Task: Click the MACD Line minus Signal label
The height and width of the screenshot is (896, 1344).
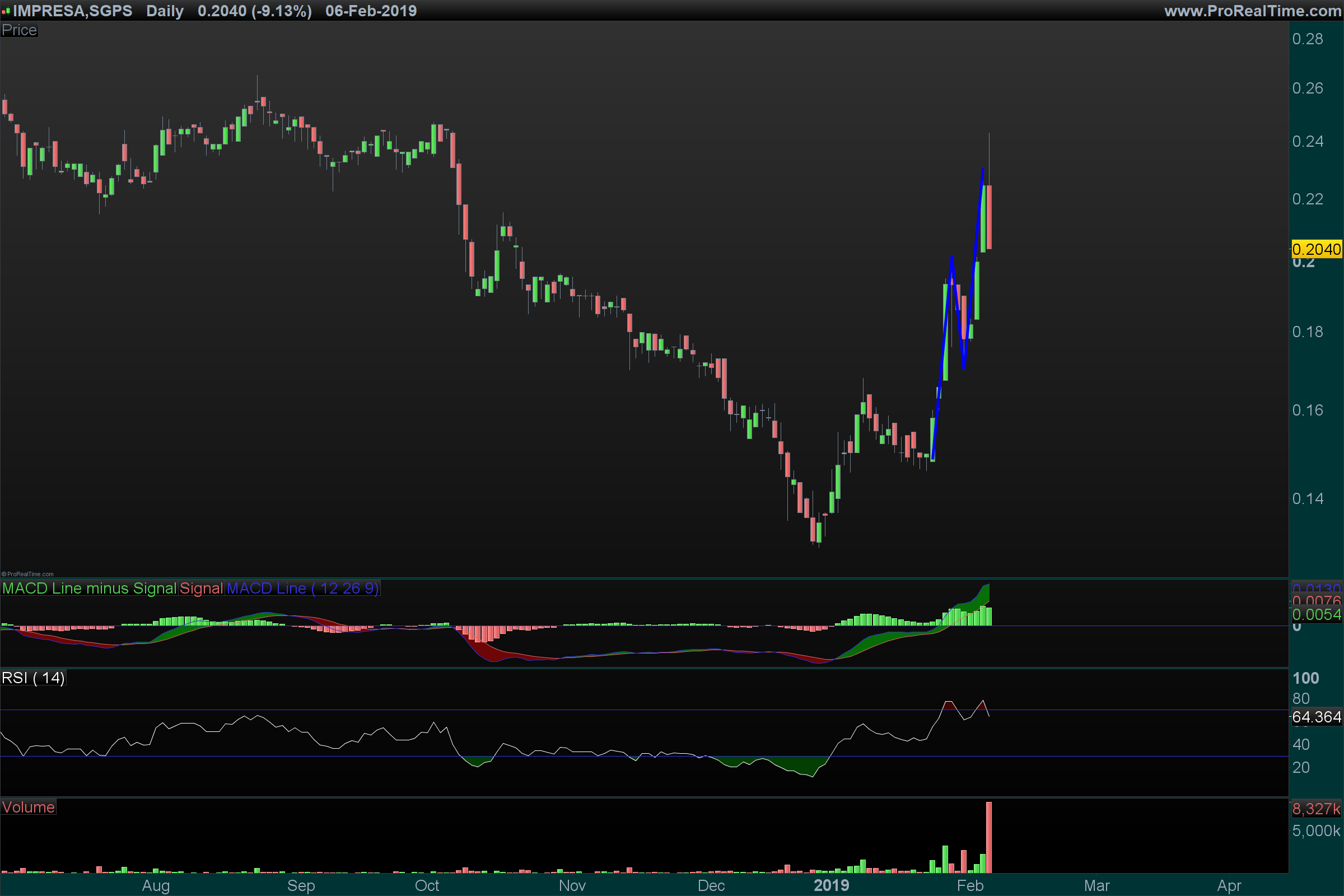Action: [x=89, y=589]
